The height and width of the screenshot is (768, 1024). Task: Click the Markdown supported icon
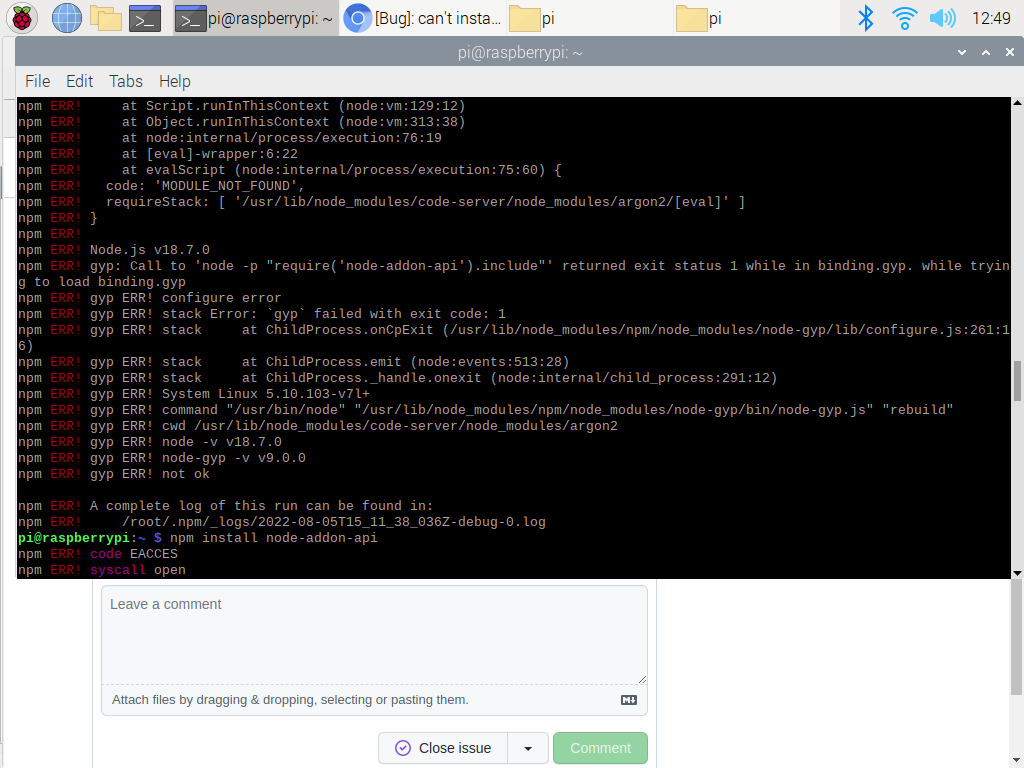628,700
